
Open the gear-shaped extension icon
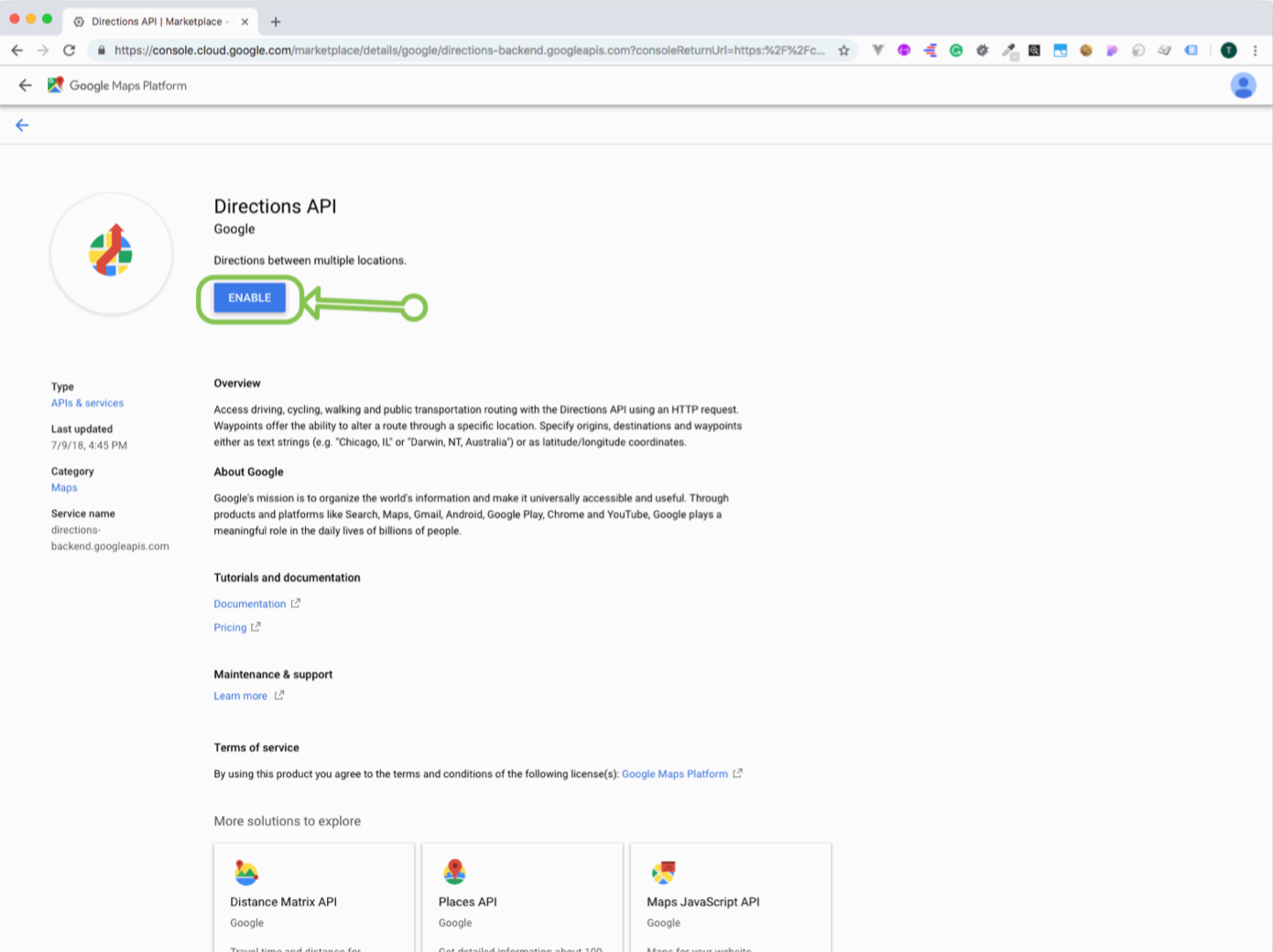coord(982,50)
